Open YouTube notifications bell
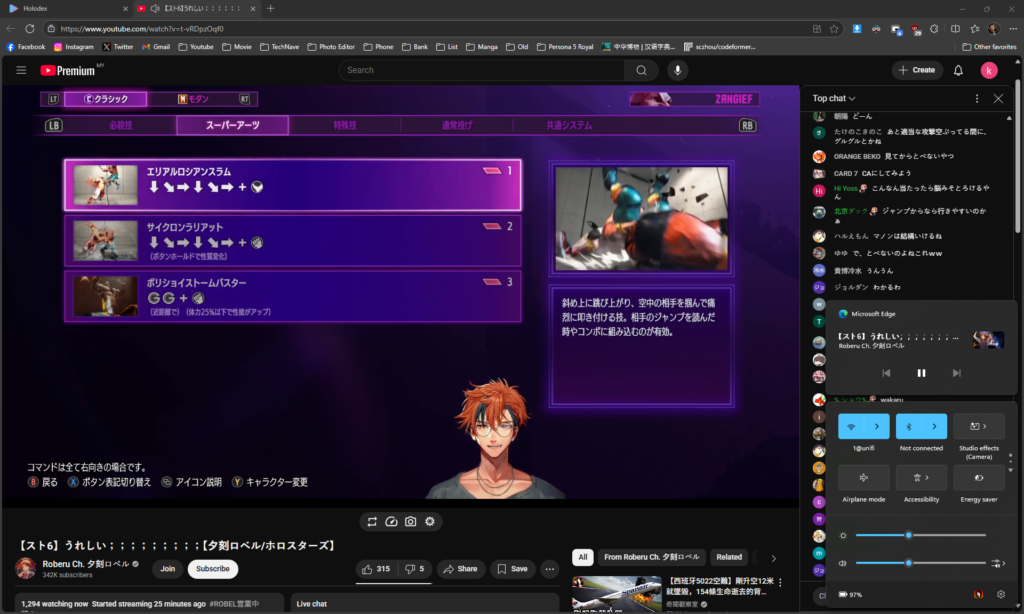Screen dimensions: 1024x614 [958, 71]
